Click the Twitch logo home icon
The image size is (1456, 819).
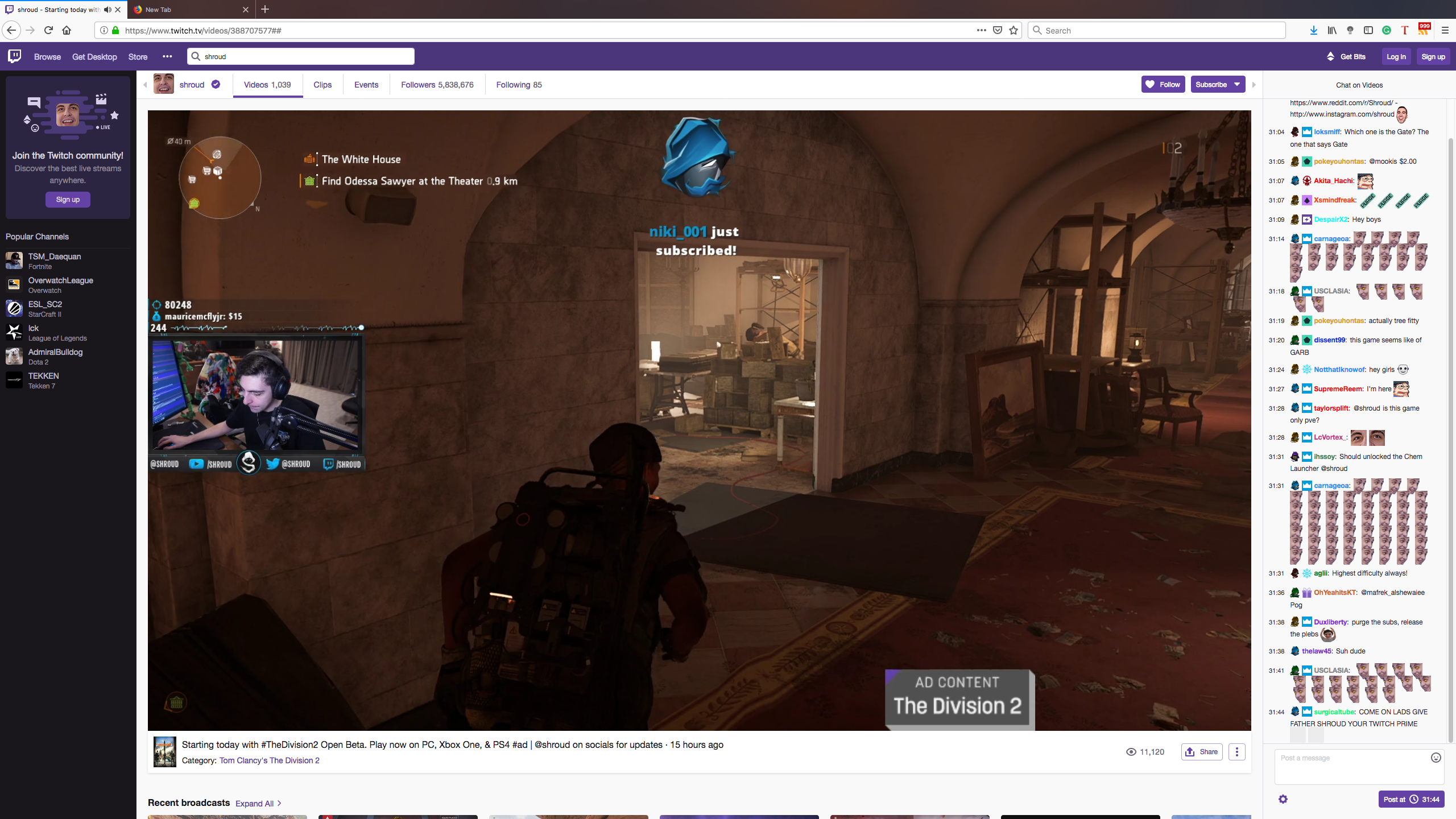15,56
